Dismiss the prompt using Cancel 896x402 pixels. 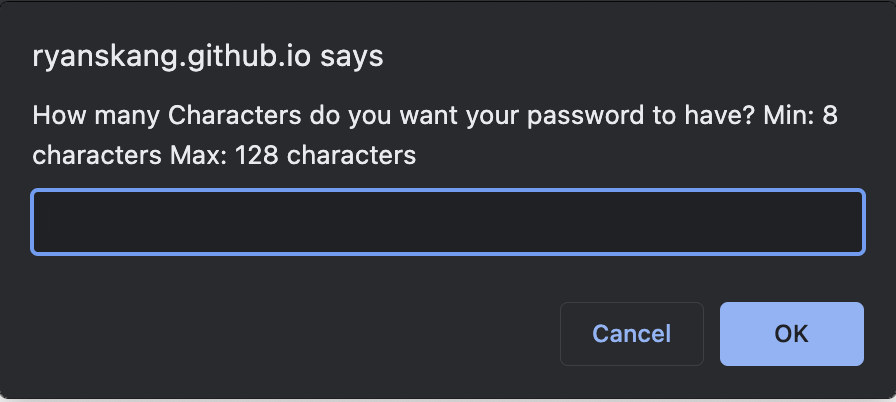tap(631, 333)
